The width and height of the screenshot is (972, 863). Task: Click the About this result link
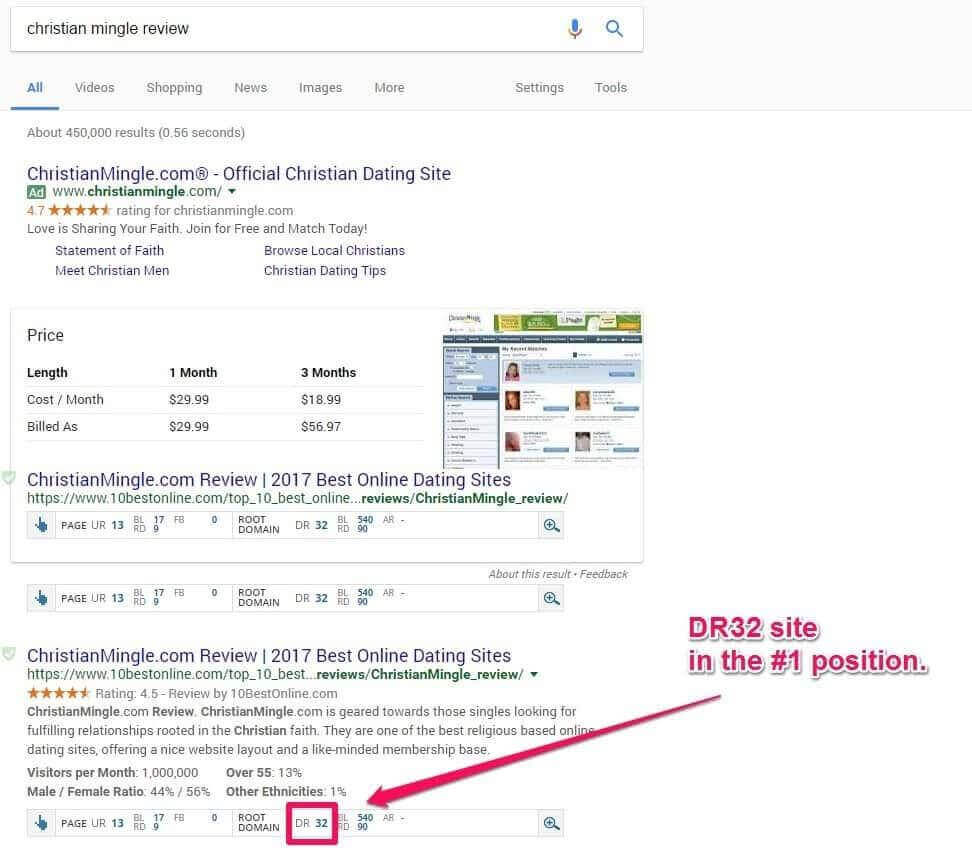pyautogui.click(x=529, y=574)
